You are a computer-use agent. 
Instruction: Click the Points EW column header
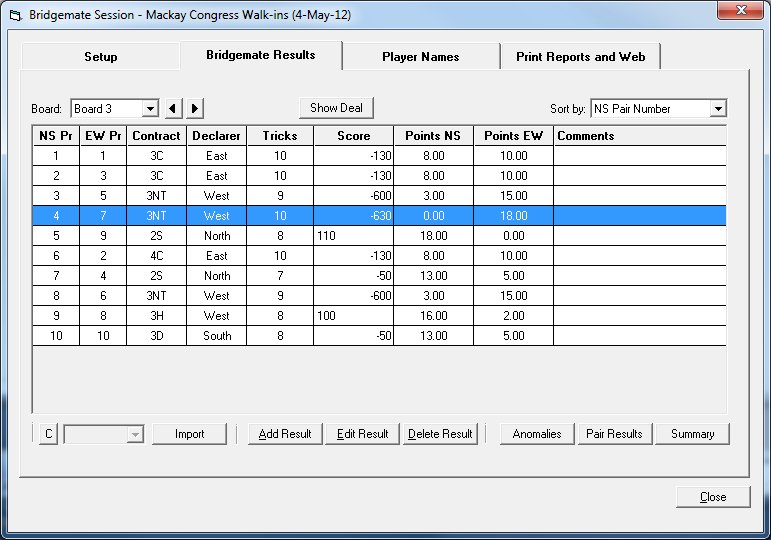(513, 136)
